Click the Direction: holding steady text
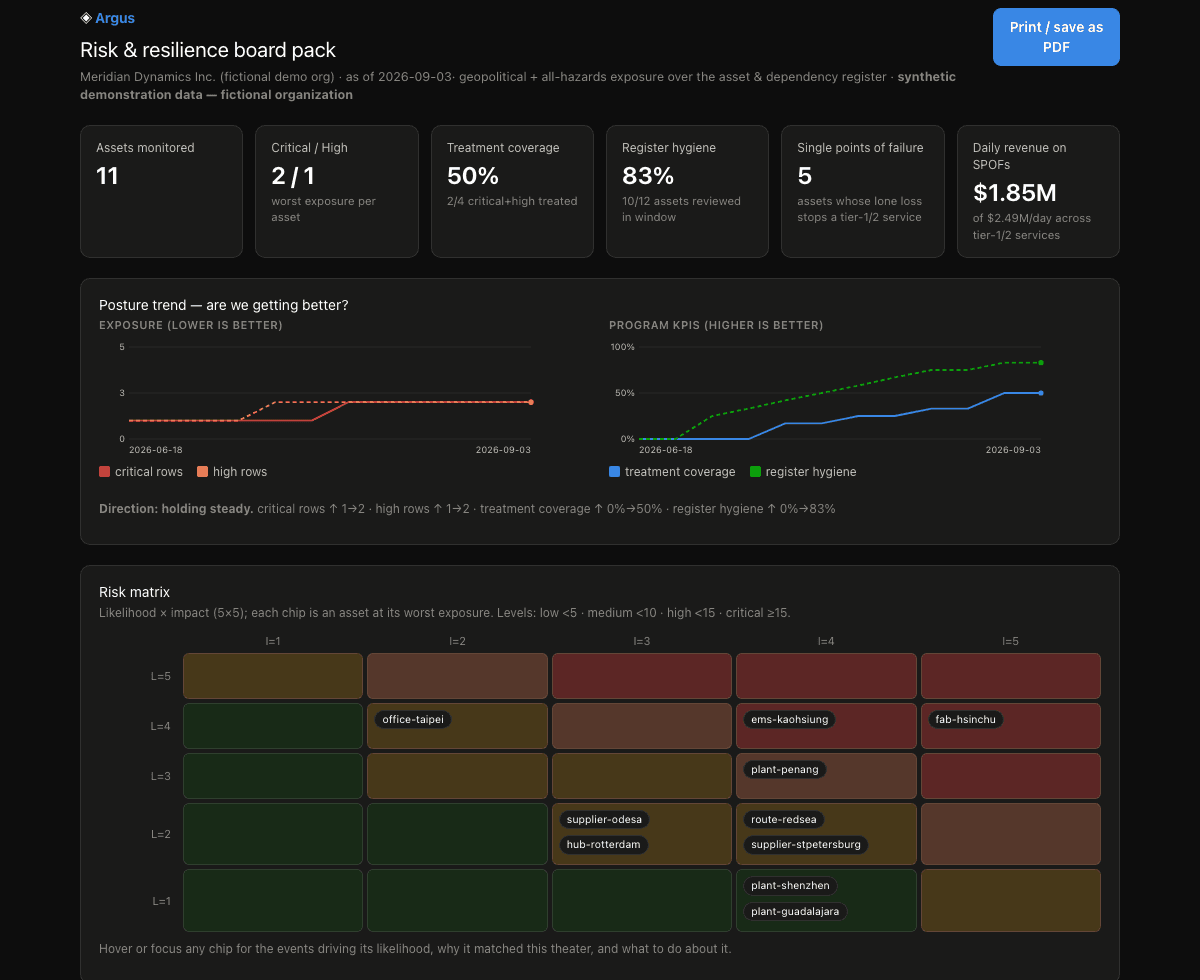The width and height of the screenshot is (1200, 980). 176,509
